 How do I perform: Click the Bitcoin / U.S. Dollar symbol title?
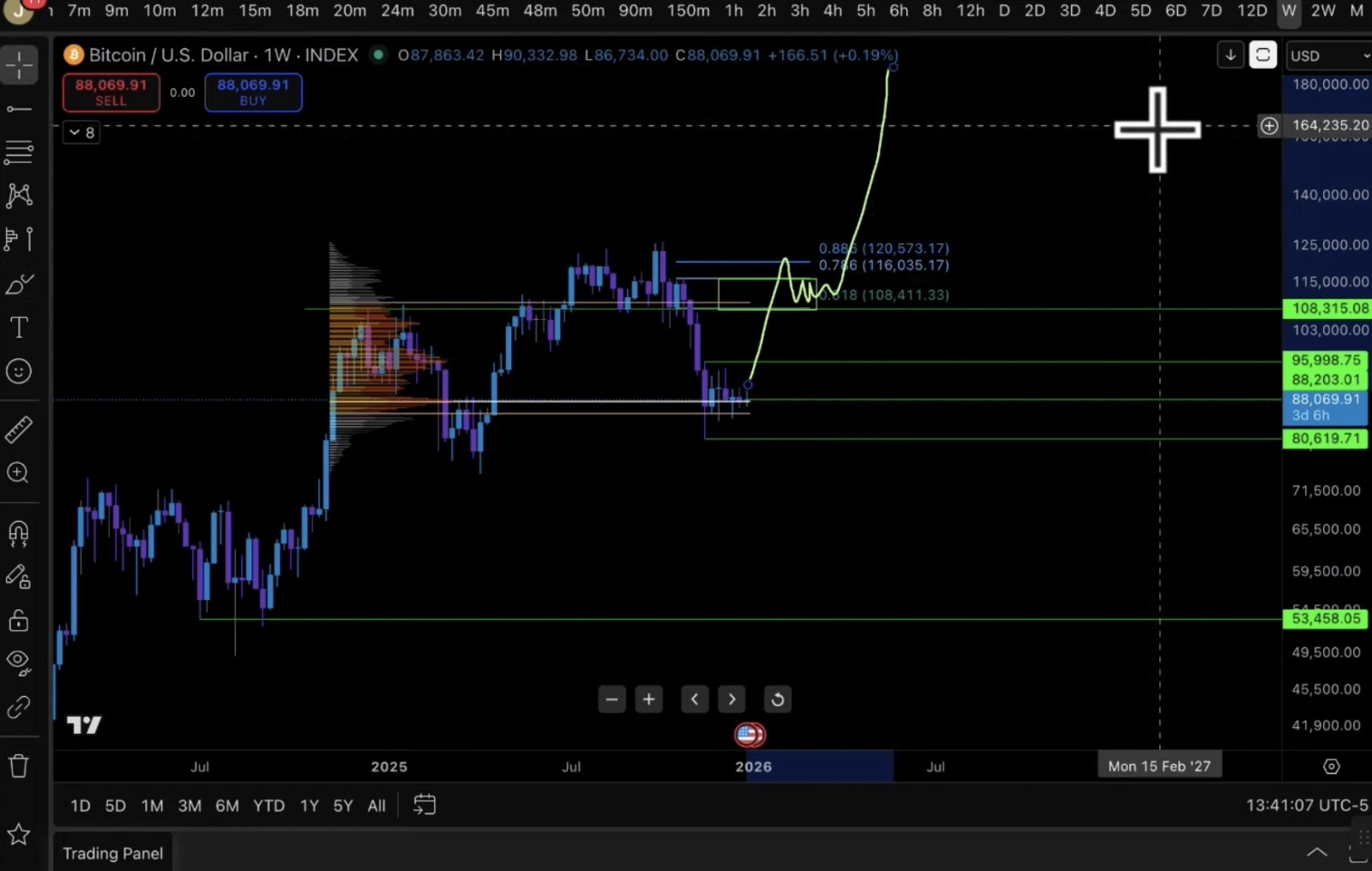pos(168,55)
